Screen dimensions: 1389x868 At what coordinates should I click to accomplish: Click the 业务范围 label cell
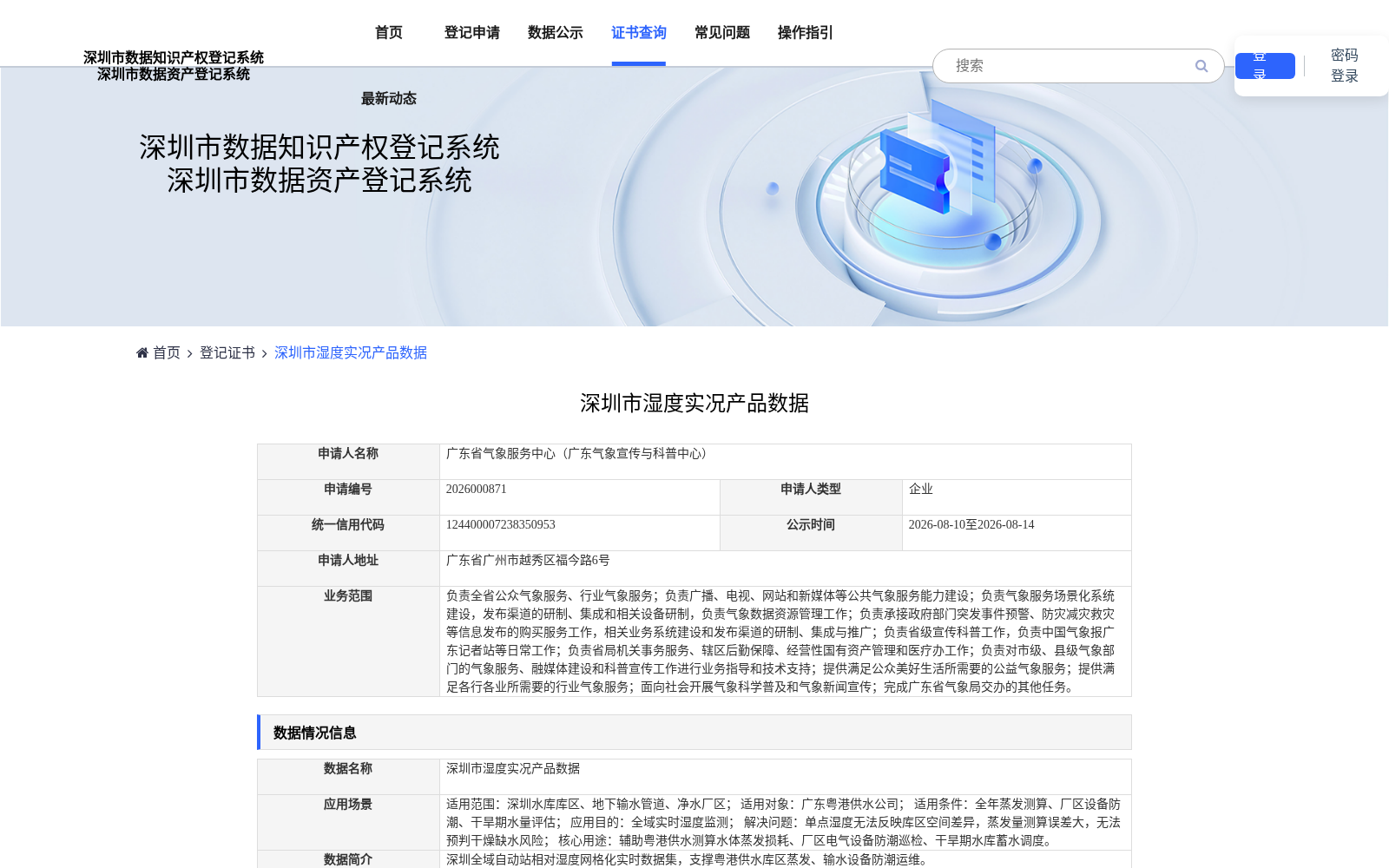point(348,641)
